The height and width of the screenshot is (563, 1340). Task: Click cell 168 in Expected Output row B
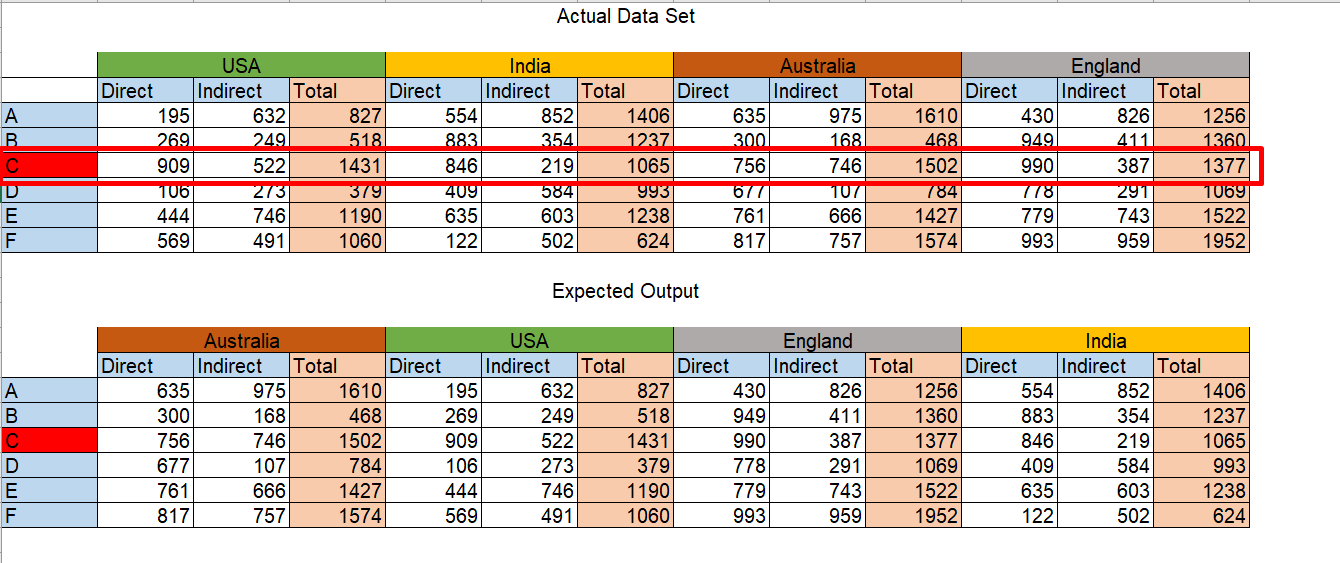point(241,415)
